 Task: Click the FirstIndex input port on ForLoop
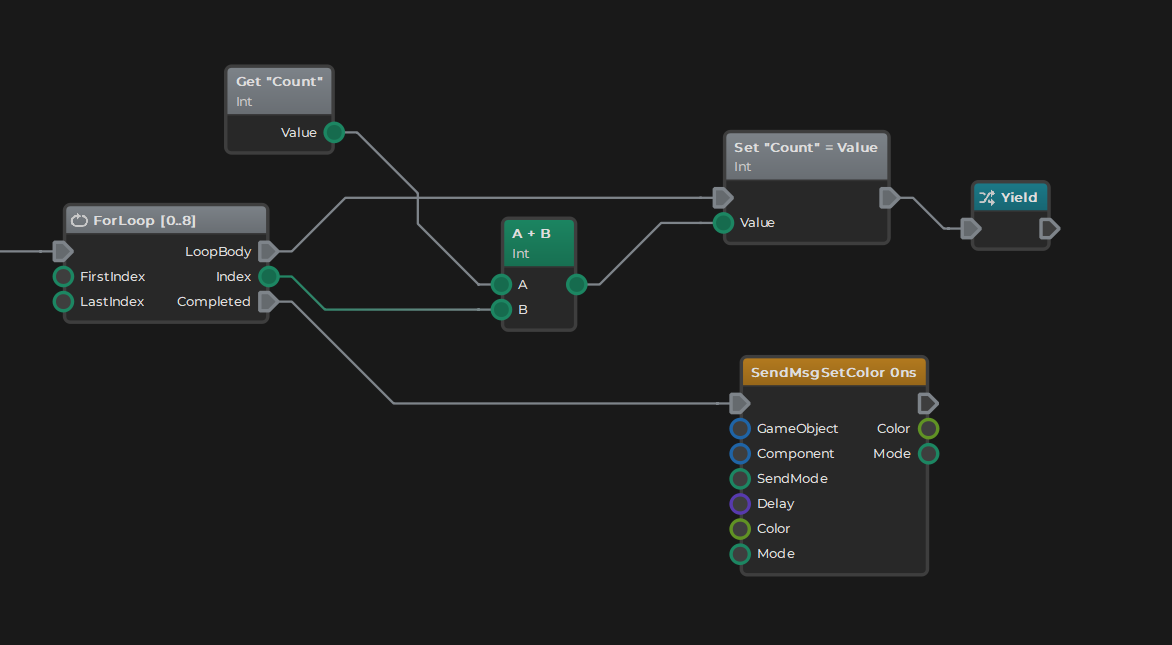pyautogui.click(x=63, y=277)
